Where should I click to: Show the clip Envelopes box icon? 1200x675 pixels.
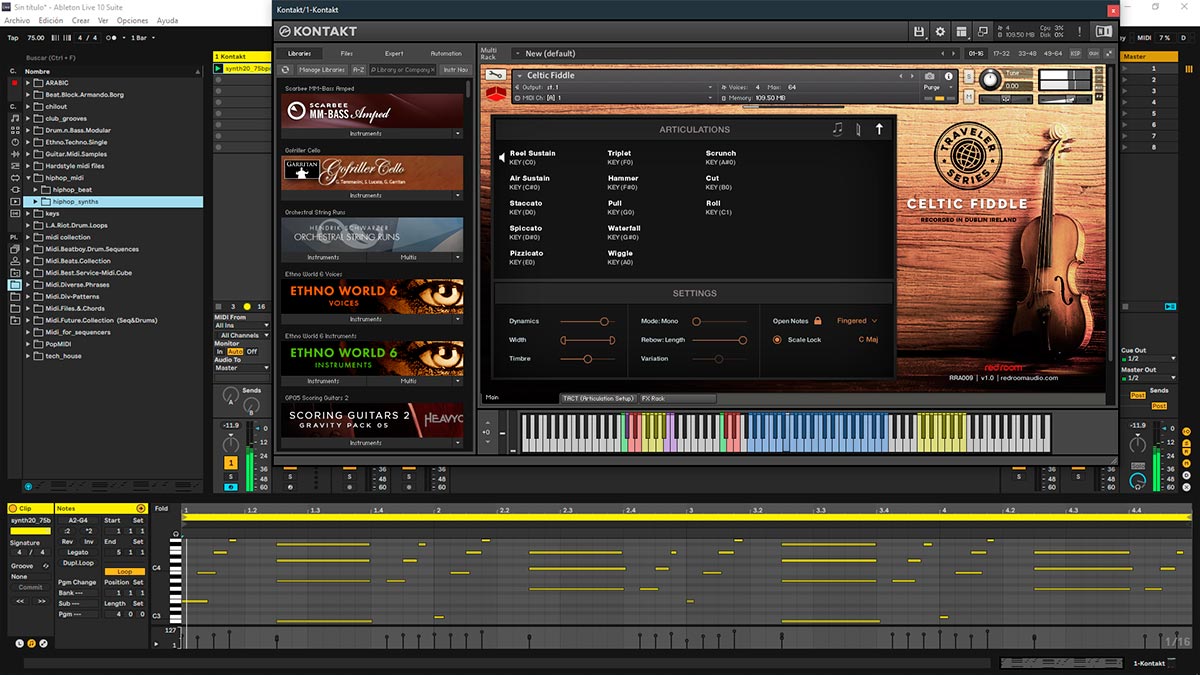(x=44, y=642)
